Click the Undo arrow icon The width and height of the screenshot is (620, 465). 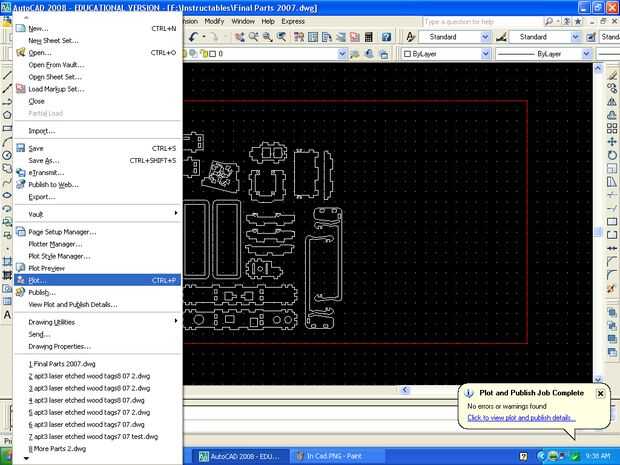pos(193,37)
